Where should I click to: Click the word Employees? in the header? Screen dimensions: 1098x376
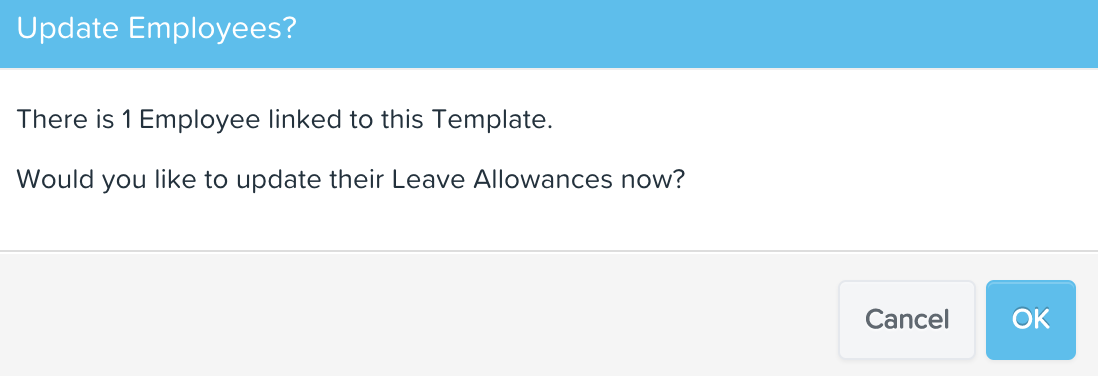tap(209, 29)
